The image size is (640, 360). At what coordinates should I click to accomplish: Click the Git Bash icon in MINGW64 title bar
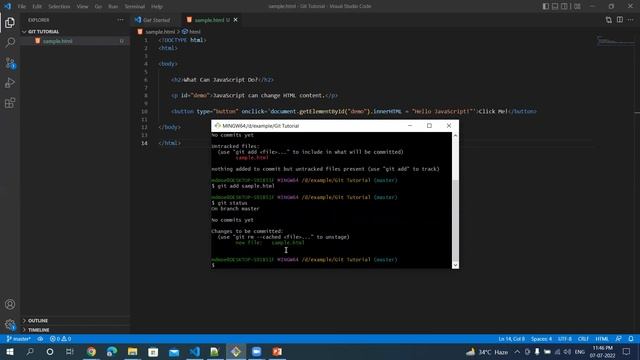(218, 126)
